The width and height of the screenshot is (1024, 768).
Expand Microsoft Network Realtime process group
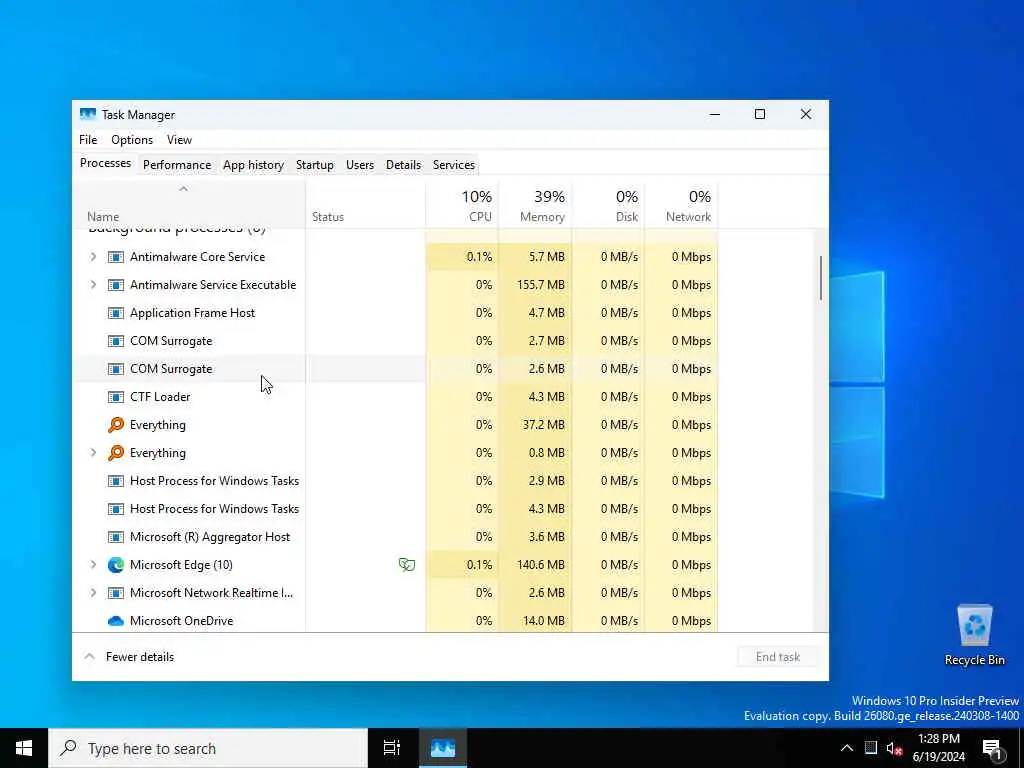(93, 593)
